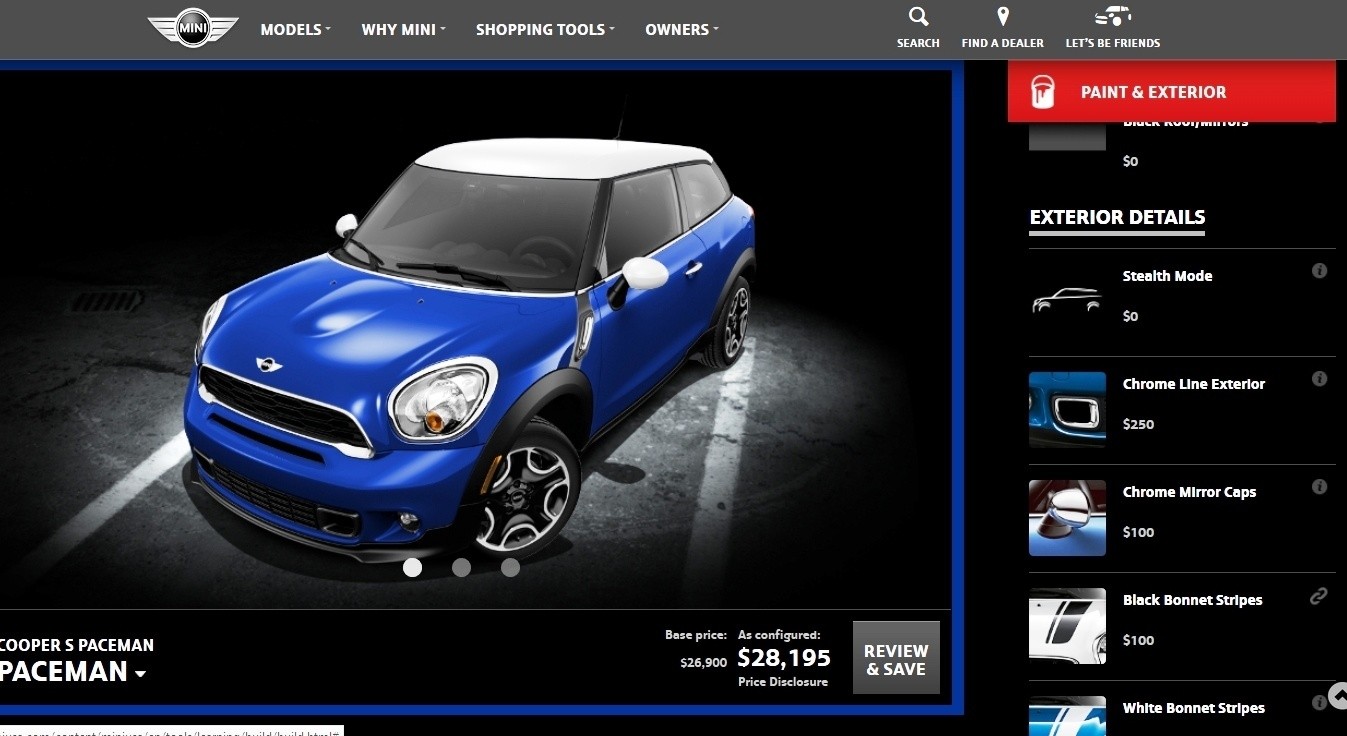
Task: Show info for Chrome Mirror Caps
Action: (1319, 487)
